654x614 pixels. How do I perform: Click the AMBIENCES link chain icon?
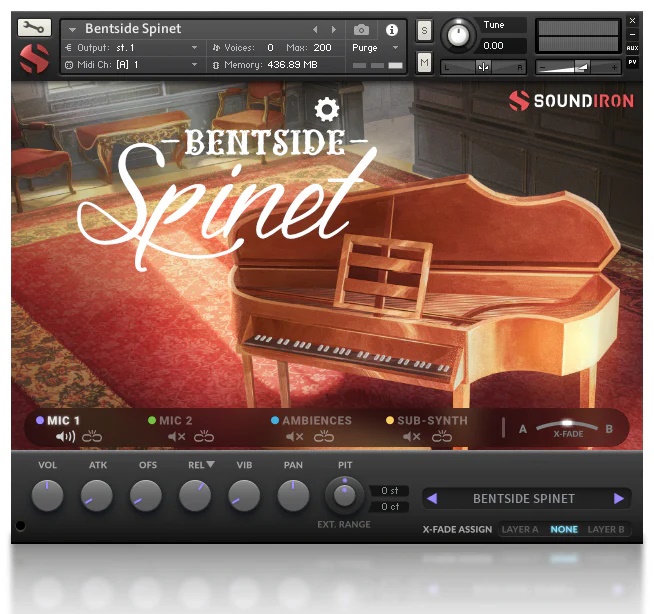coord(324,436)
